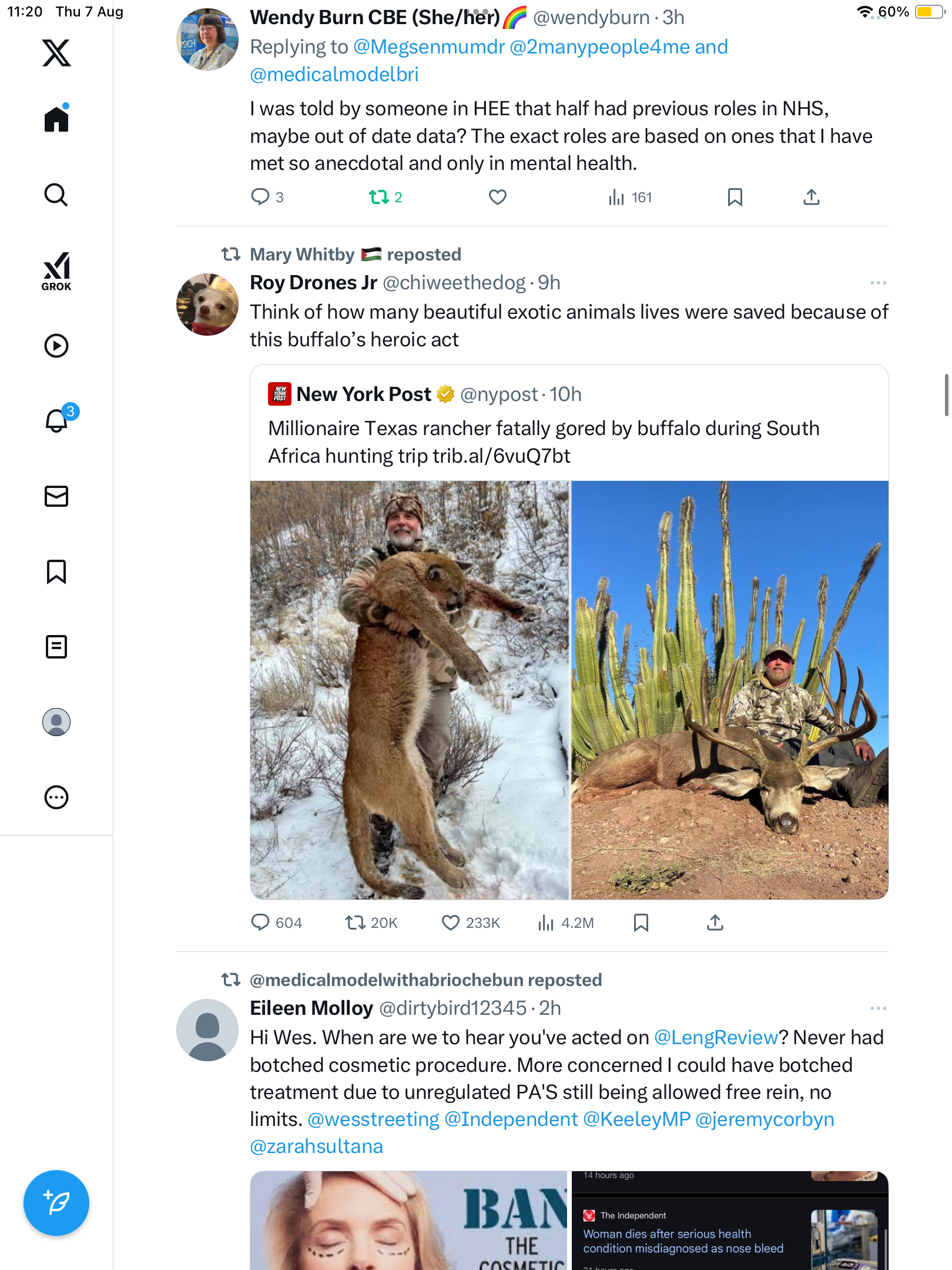Open Bookmarks in the left sidebar

coord(56,571)
